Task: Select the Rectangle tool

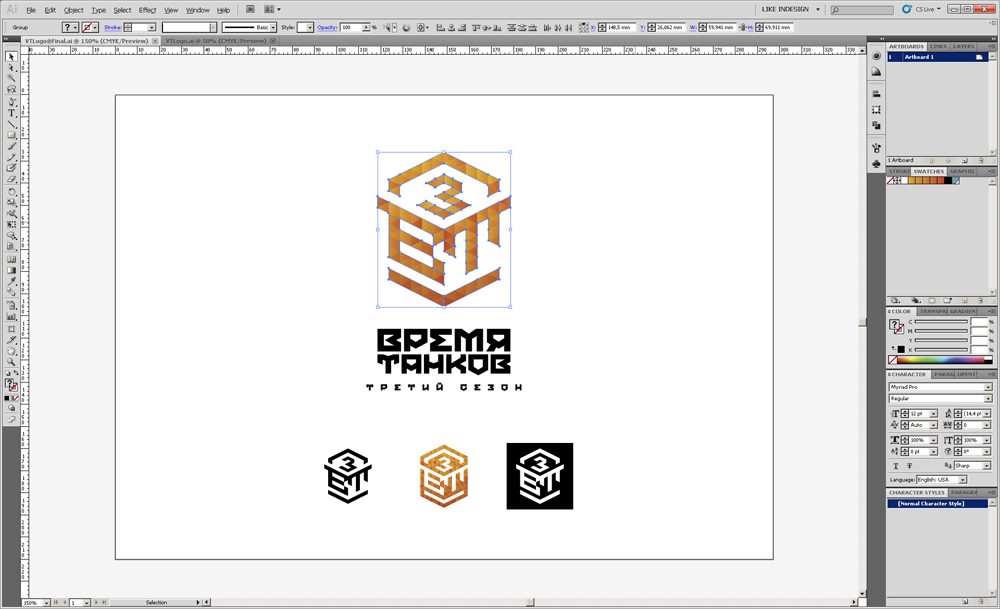Action: [11, 135]
